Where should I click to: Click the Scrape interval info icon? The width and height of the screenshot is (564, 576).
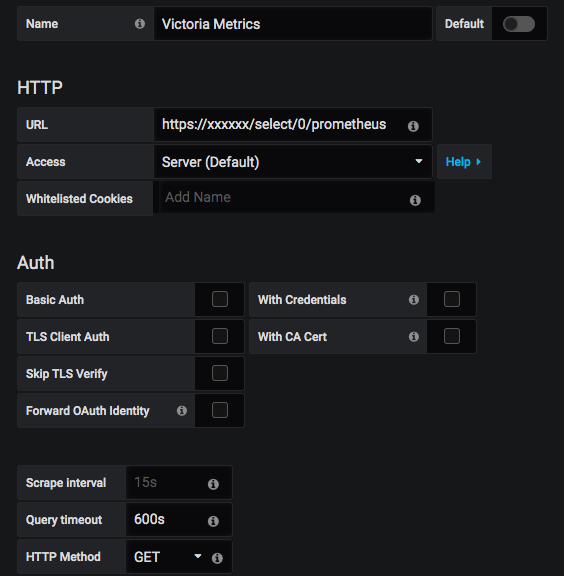[213, 484]
